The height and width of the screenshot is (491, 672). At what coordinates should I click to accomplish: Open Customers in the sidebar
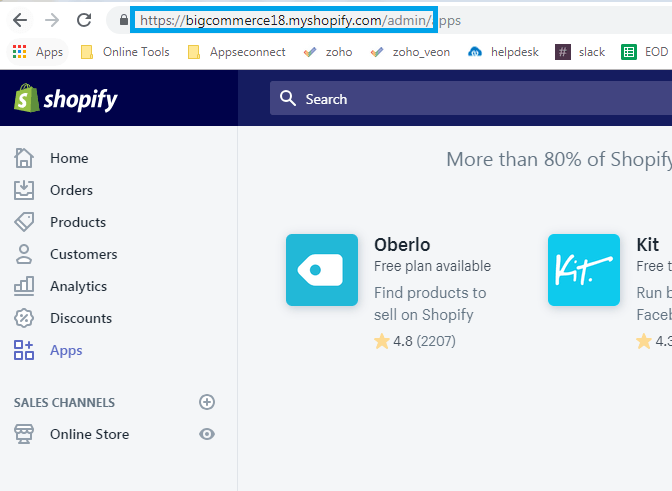point(84,254)
